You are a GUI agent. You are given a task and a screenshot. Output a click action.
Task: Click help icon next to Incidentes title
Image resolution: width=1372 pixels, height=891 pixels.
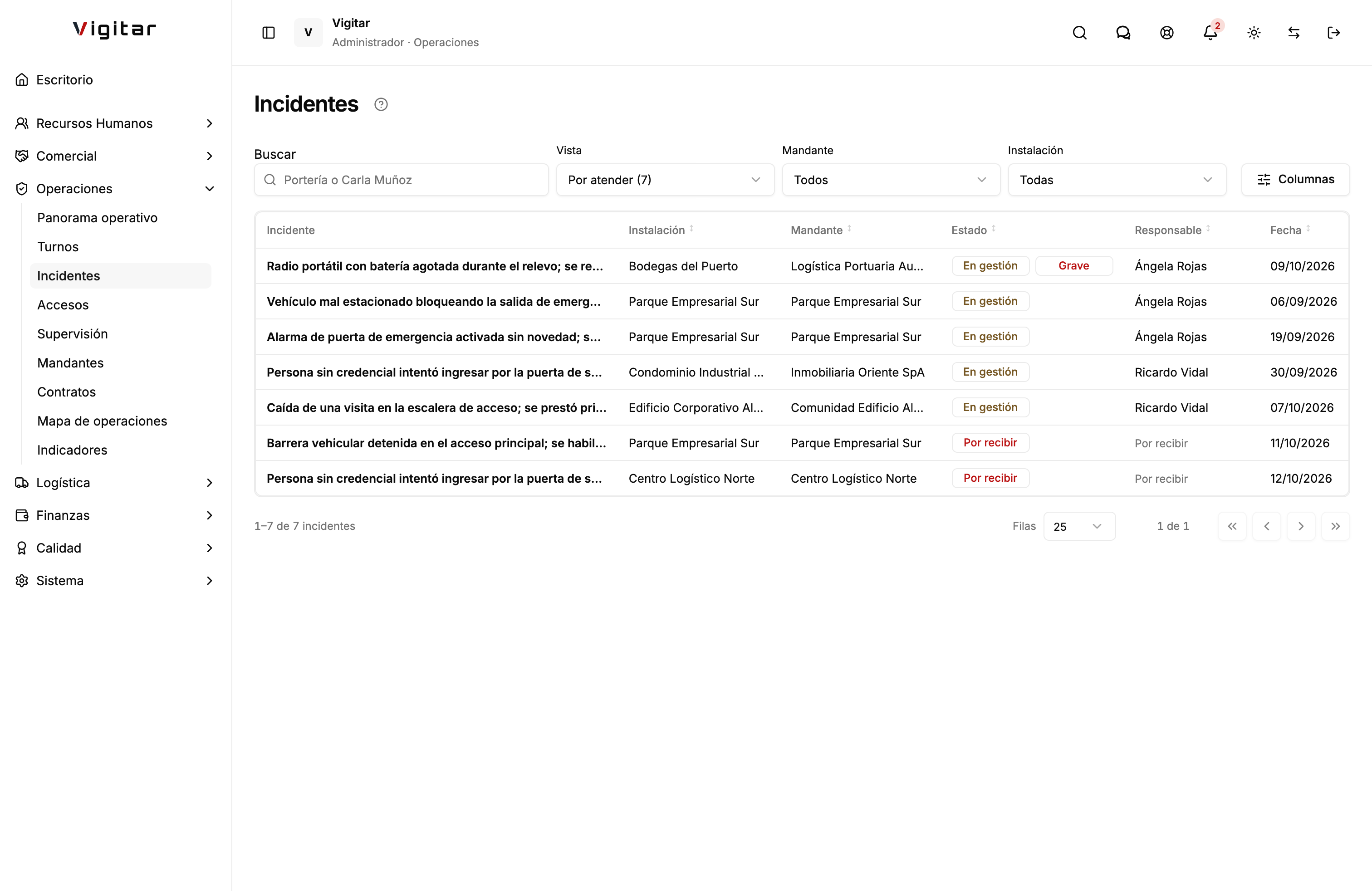point(381,104)
